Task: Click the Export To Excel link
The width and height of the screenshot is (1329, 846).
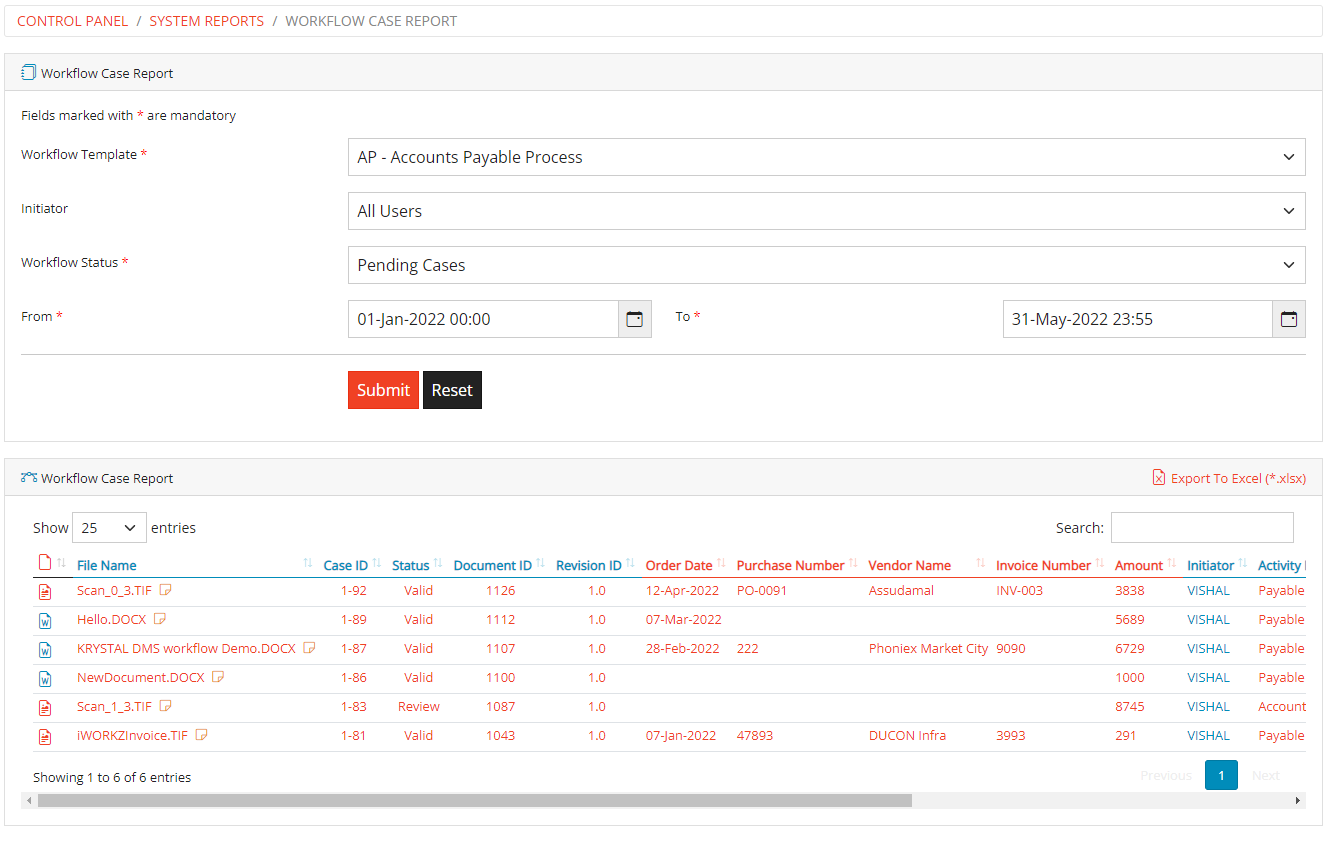Action: 1237,478
